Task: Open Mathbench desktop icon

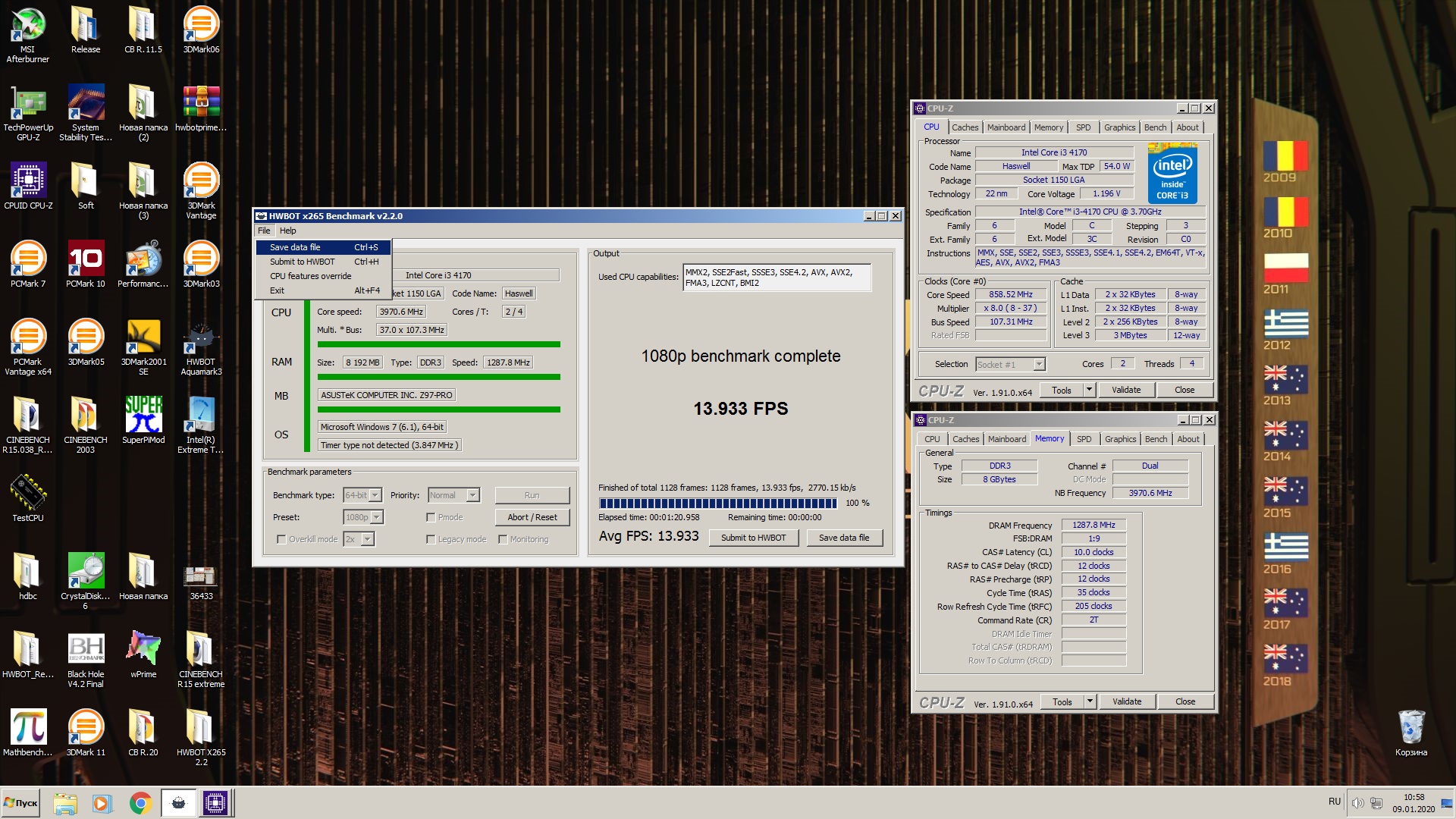Action: click(28, 732)
